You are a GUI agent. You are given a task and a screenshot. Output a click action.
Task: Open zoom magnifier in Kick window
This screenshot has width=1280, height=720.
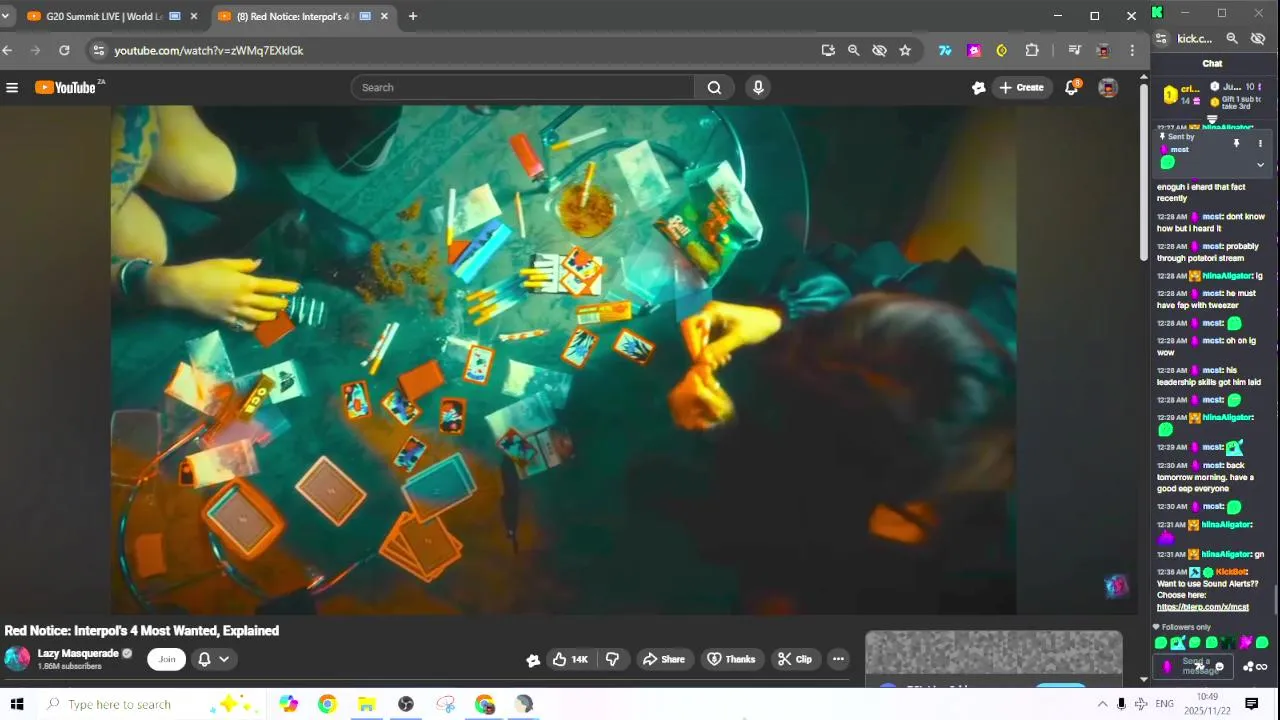[1232, 38]
